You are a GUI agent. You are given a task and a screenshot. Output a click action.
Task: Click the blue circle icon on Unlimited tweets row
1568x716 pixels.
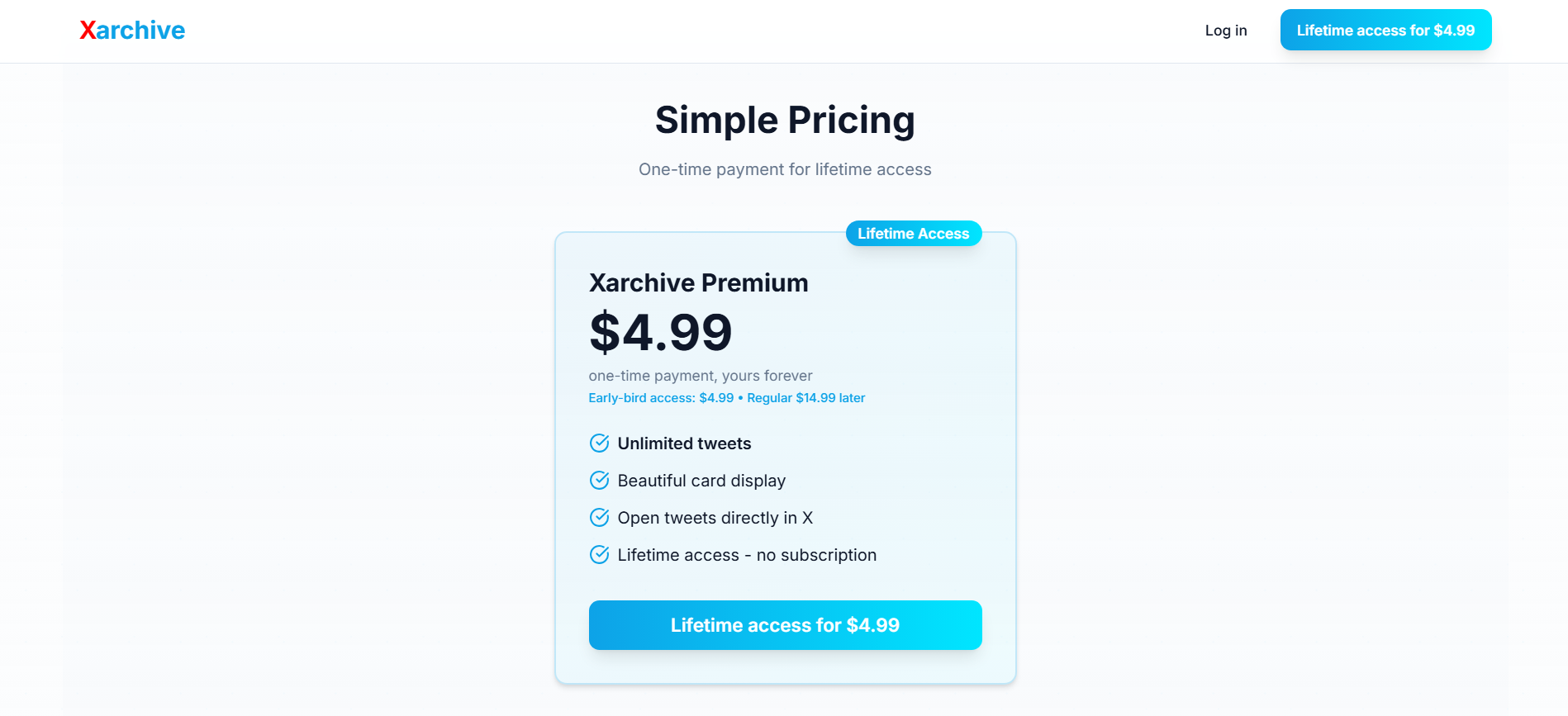(599, 443)
